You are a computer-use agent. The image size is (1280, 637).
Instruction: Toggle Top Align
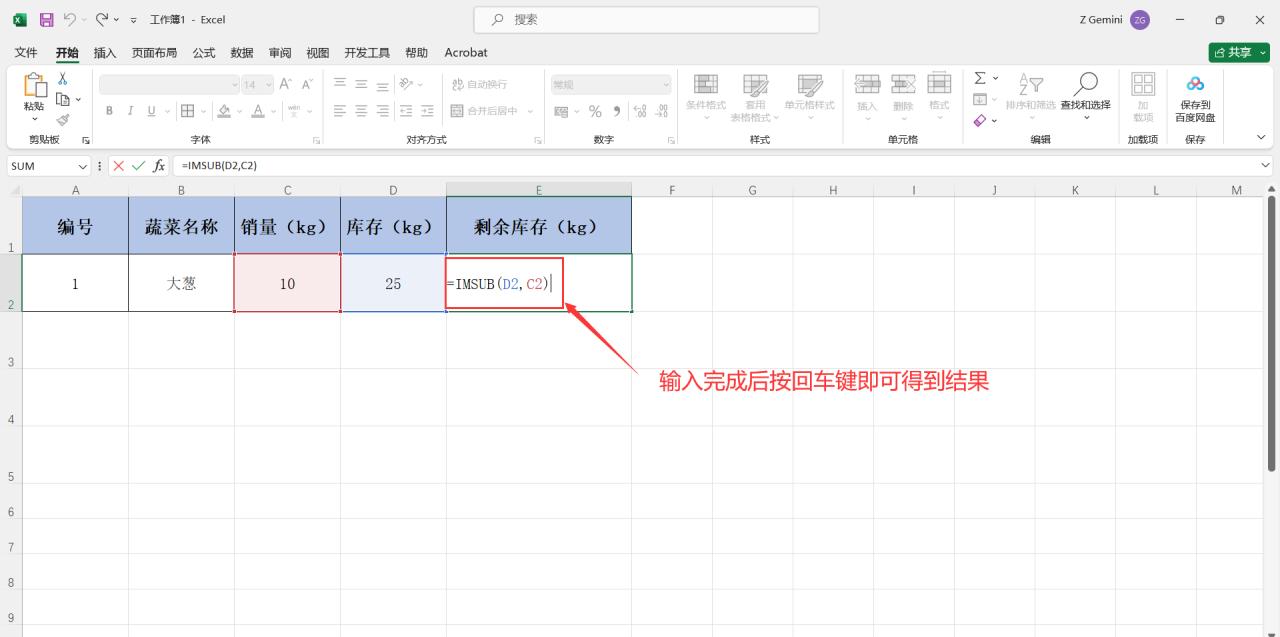[x=340, y=85]
